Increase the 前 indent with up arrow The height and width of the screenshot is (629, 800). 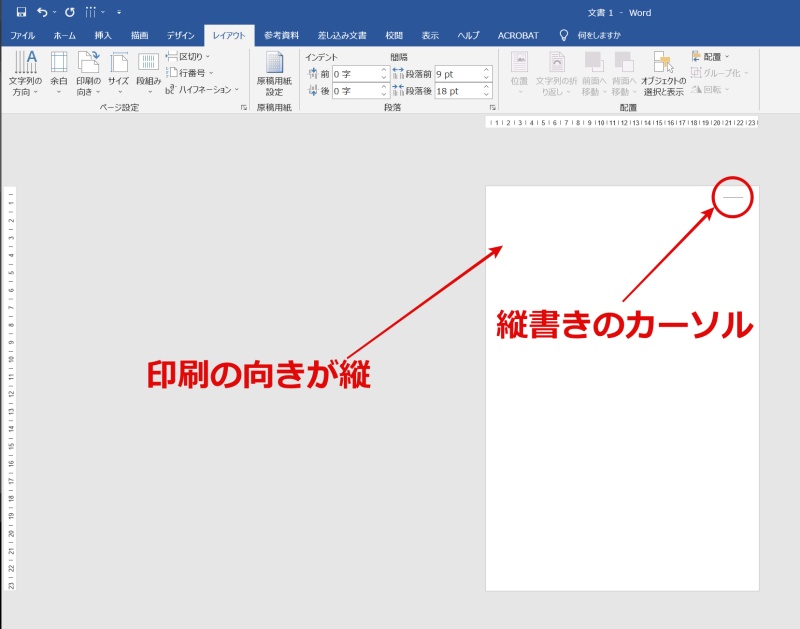pos(384,70)
